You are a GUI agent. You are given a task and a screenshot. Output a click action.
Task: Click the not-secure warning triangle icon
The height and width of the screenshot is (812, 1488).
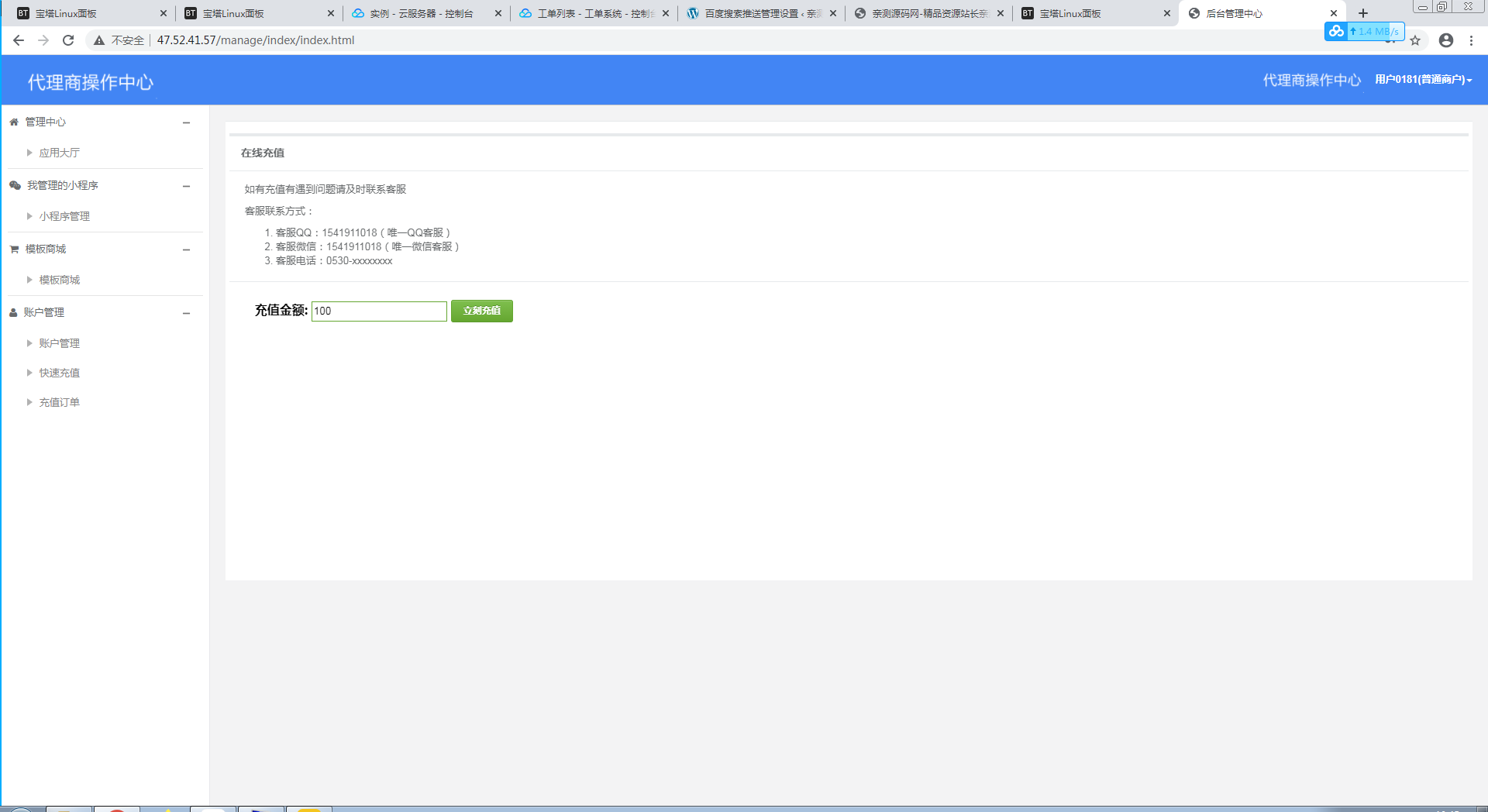click(99, 40)
